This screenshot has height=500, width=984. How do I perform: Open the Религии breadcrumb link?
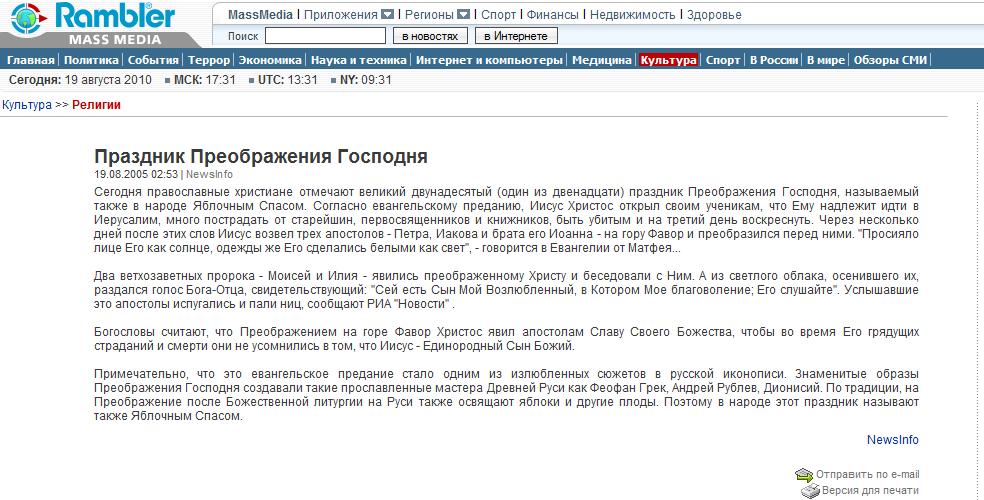click(x=96, y=105)
